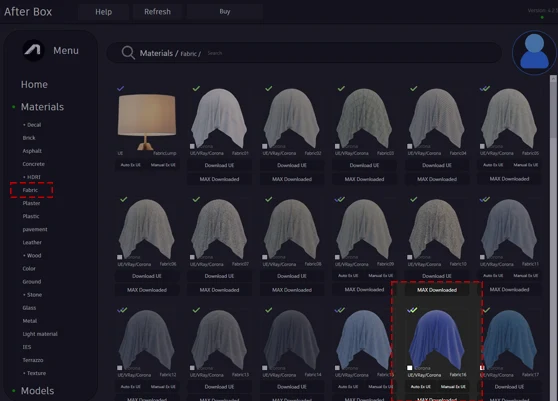Select the Brick material category
Image resolution: width=558 pixels, height=401 pixels.
click(x=29, y=138)
